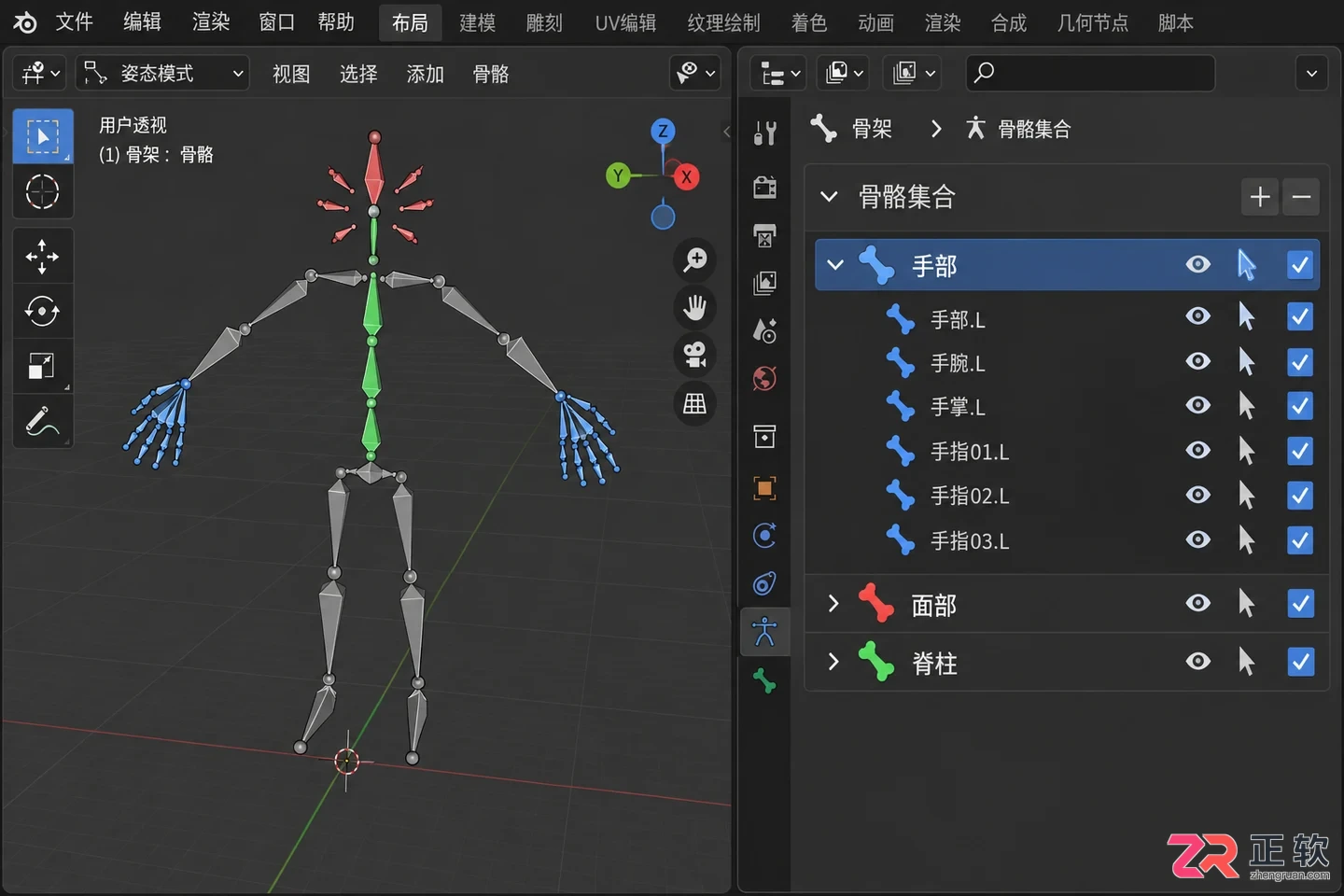
Task: Collapse the 手部 bone collection
Action: [x=835, y=265]
